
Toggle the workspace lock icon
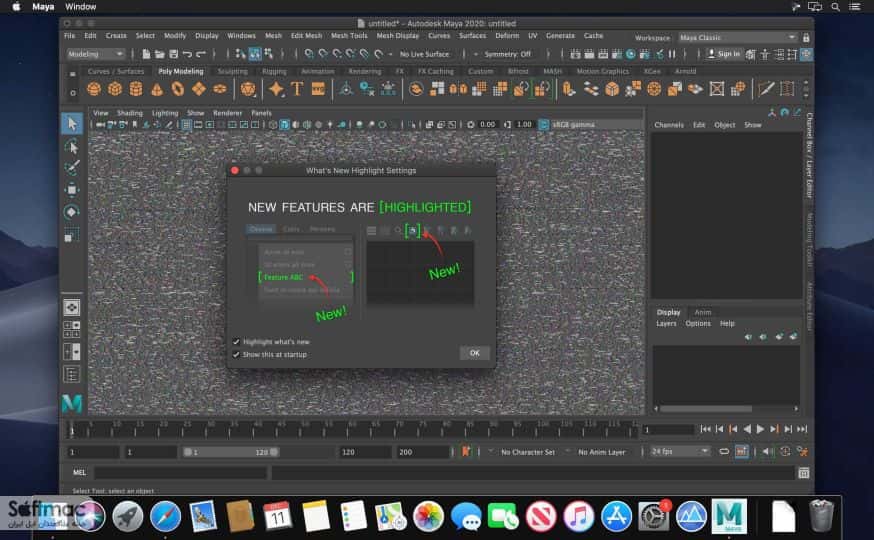[805, 38]
